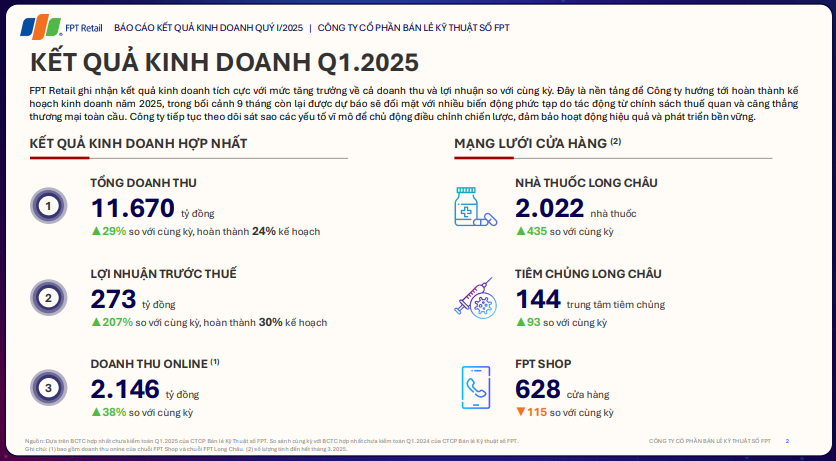Click the DOANH THU ONLINE label

coord(149,364)
